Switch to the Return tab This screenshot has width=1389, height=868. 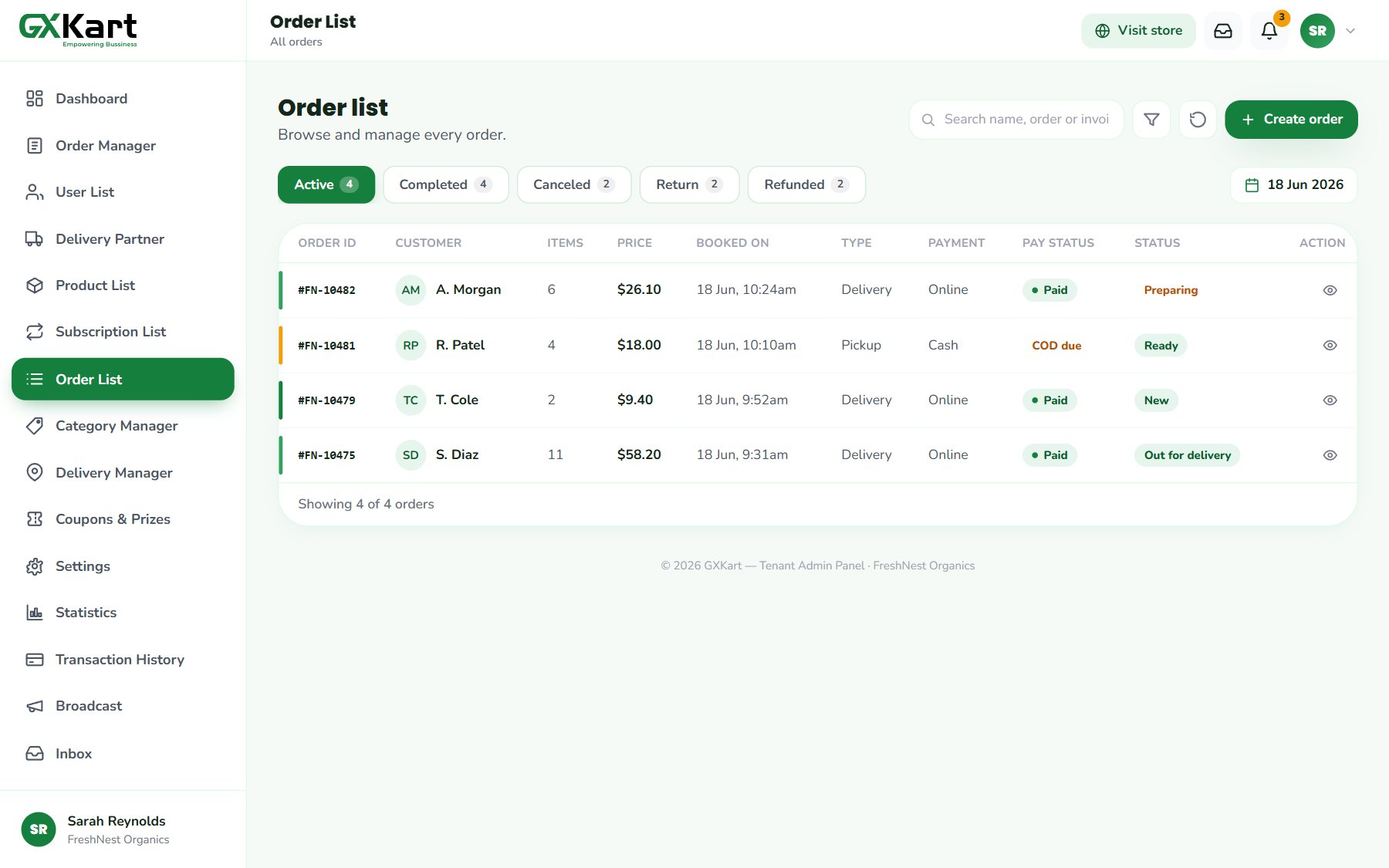click(x=690, y=185)
